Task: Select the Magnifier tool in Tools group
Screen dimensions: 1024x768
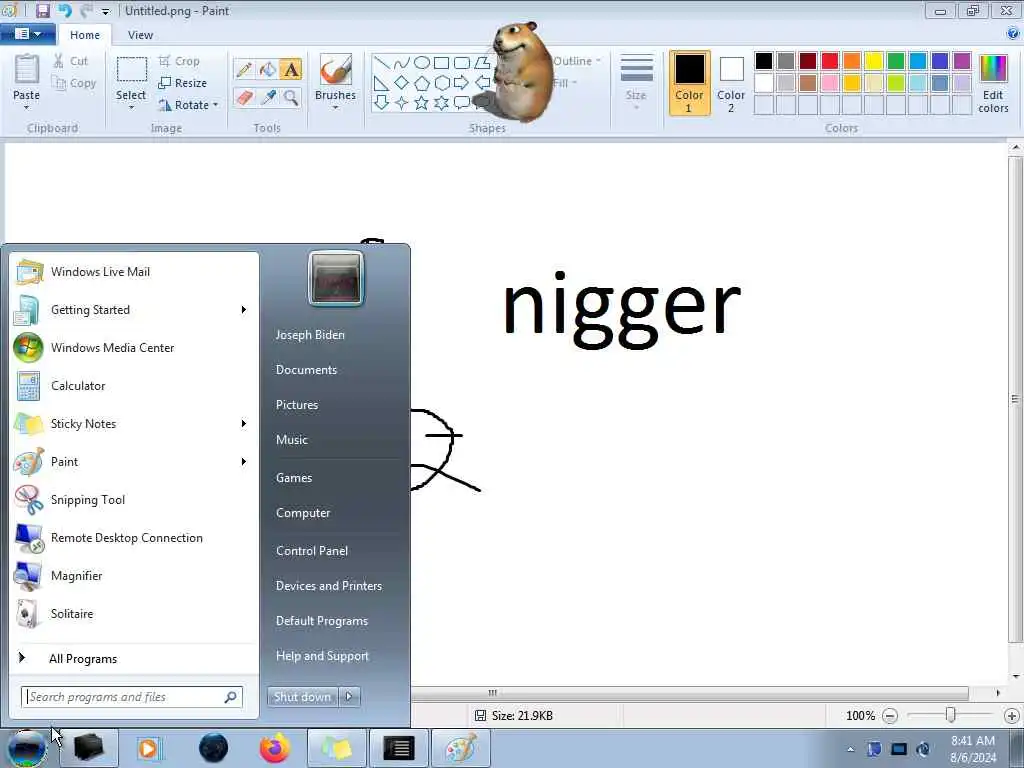Action: (291, 98)
